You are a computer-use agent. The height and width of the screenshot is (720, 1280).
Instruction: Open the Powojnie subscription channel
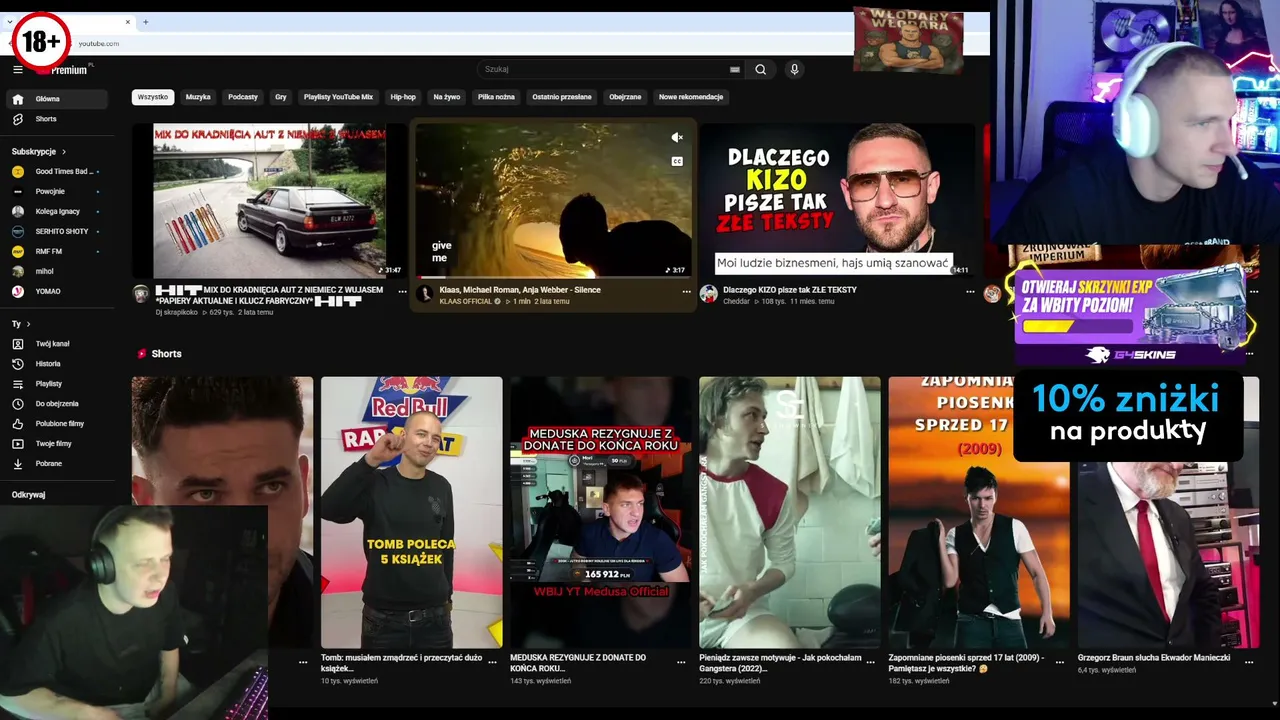[58, 192]
